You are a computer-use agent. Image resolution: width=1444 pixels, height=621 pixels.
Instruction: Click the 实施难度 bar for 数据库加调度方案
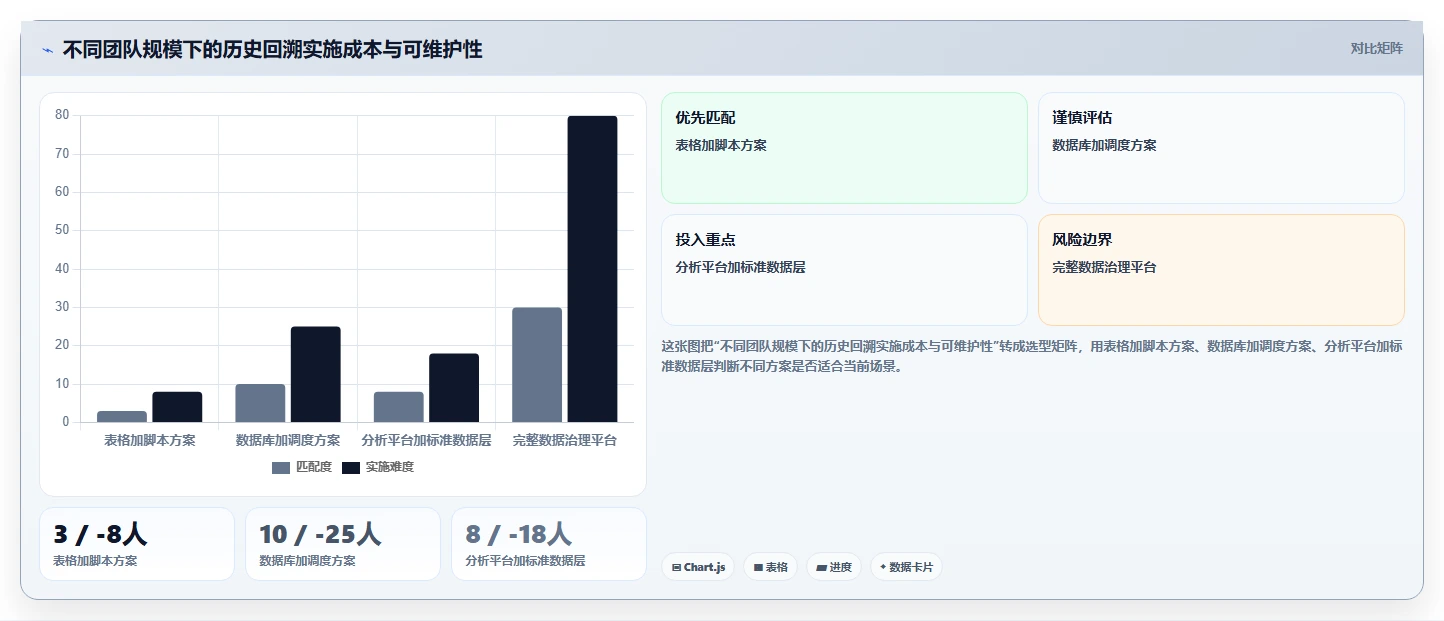coord(316,374)
